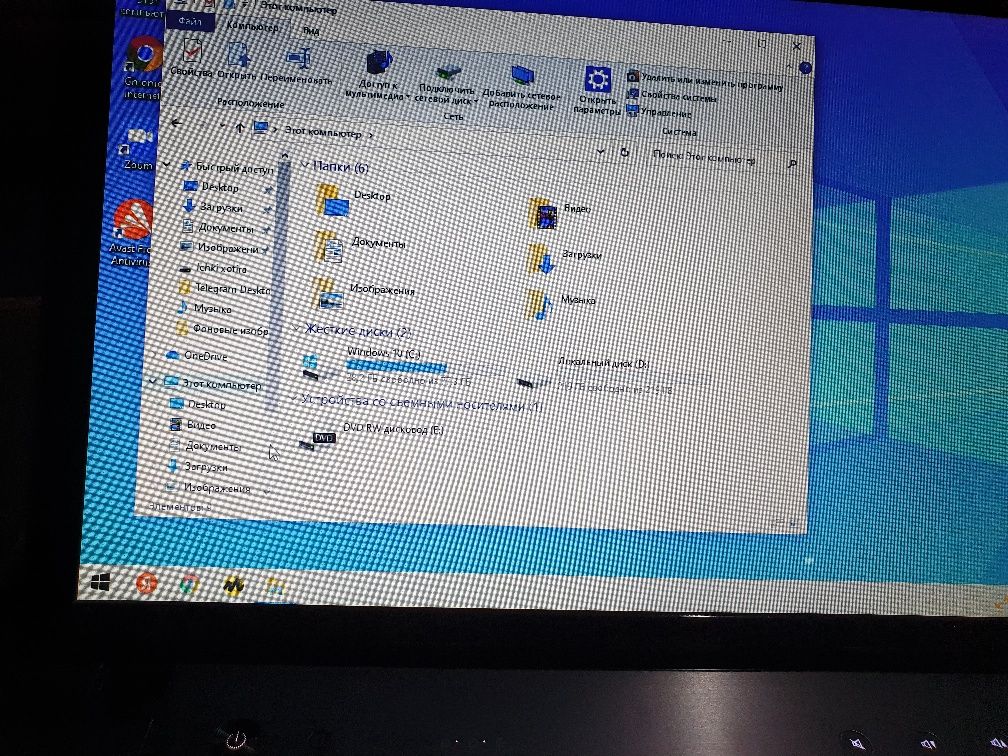Select Desktop under Быстрый доступ
The image size is (1008, 756).
pos(219,187)
